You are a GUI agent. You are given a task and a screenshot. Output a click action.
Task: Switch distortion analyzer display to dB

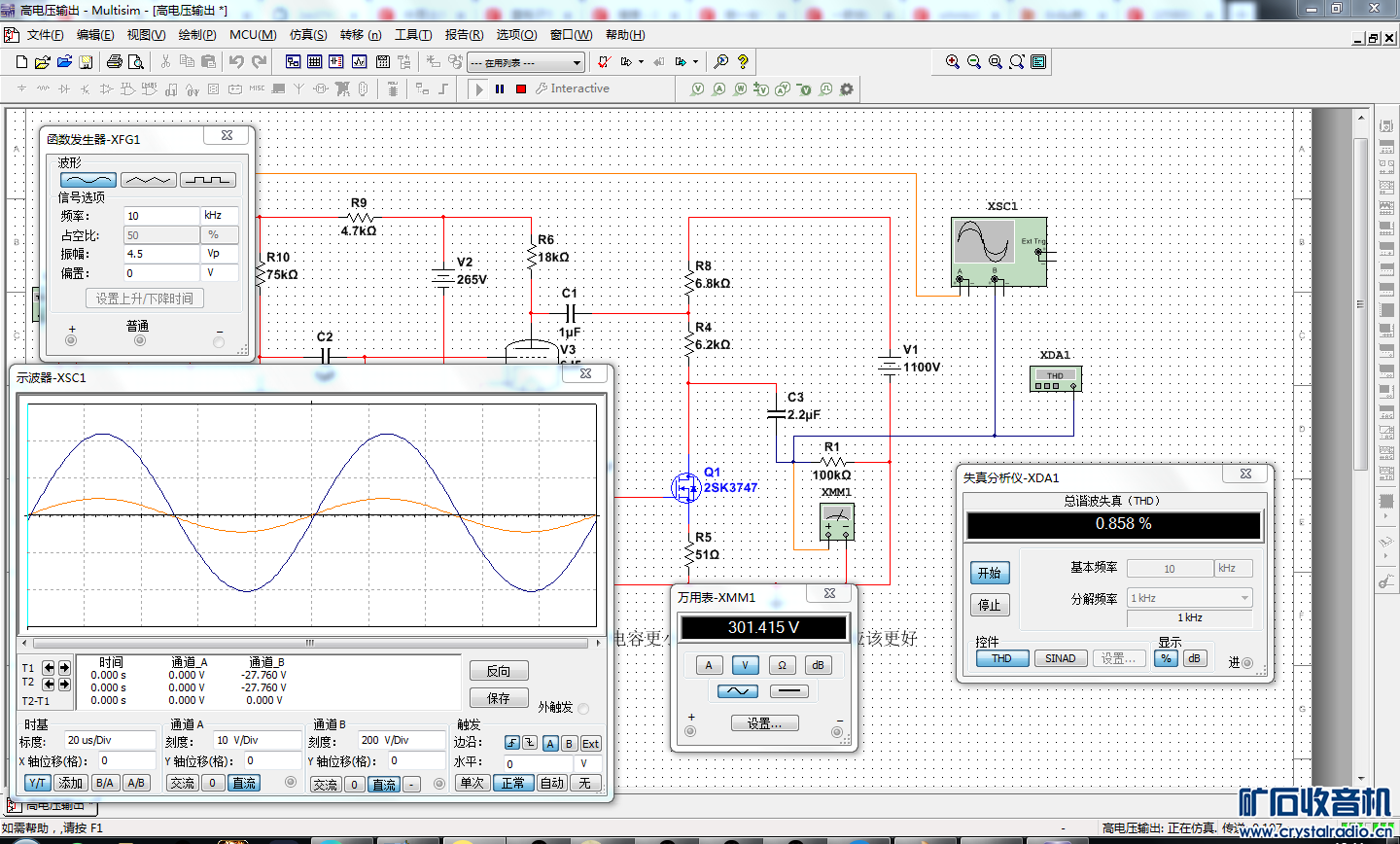point(1194,658)
